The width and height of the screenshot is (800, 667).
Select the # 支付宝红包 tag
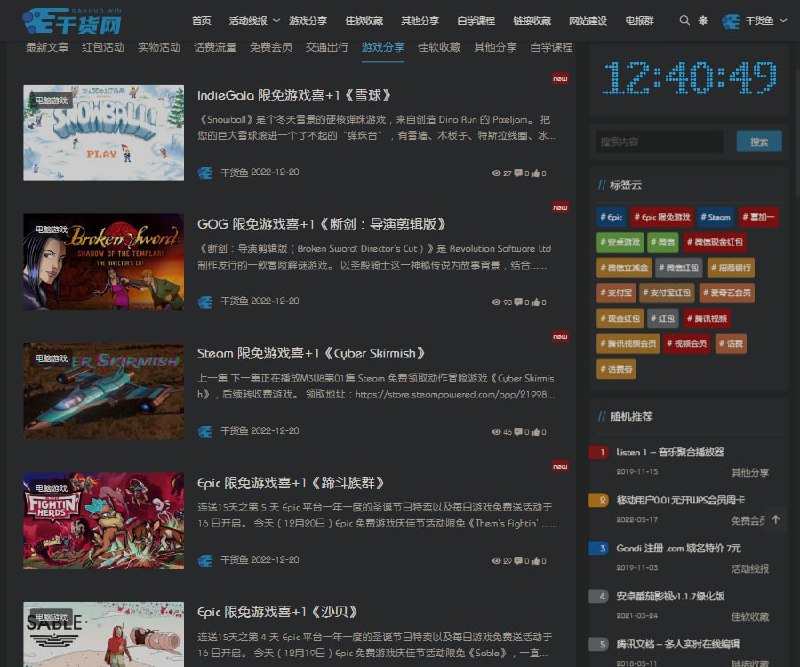[667, 293]
